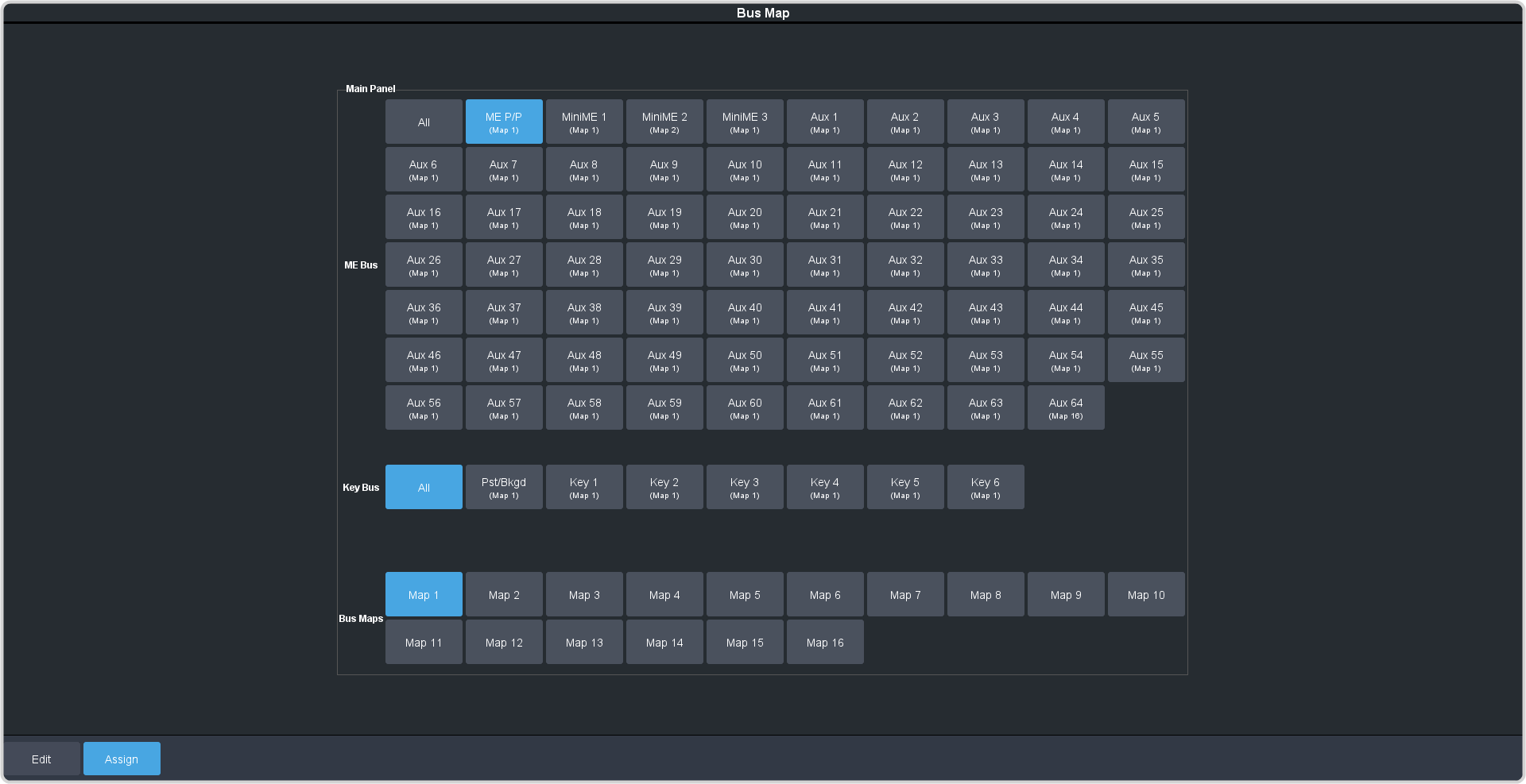This screenshot has height=784, width=1526.
Task: Select the ME P/P bus button
Action: [504, 122]
